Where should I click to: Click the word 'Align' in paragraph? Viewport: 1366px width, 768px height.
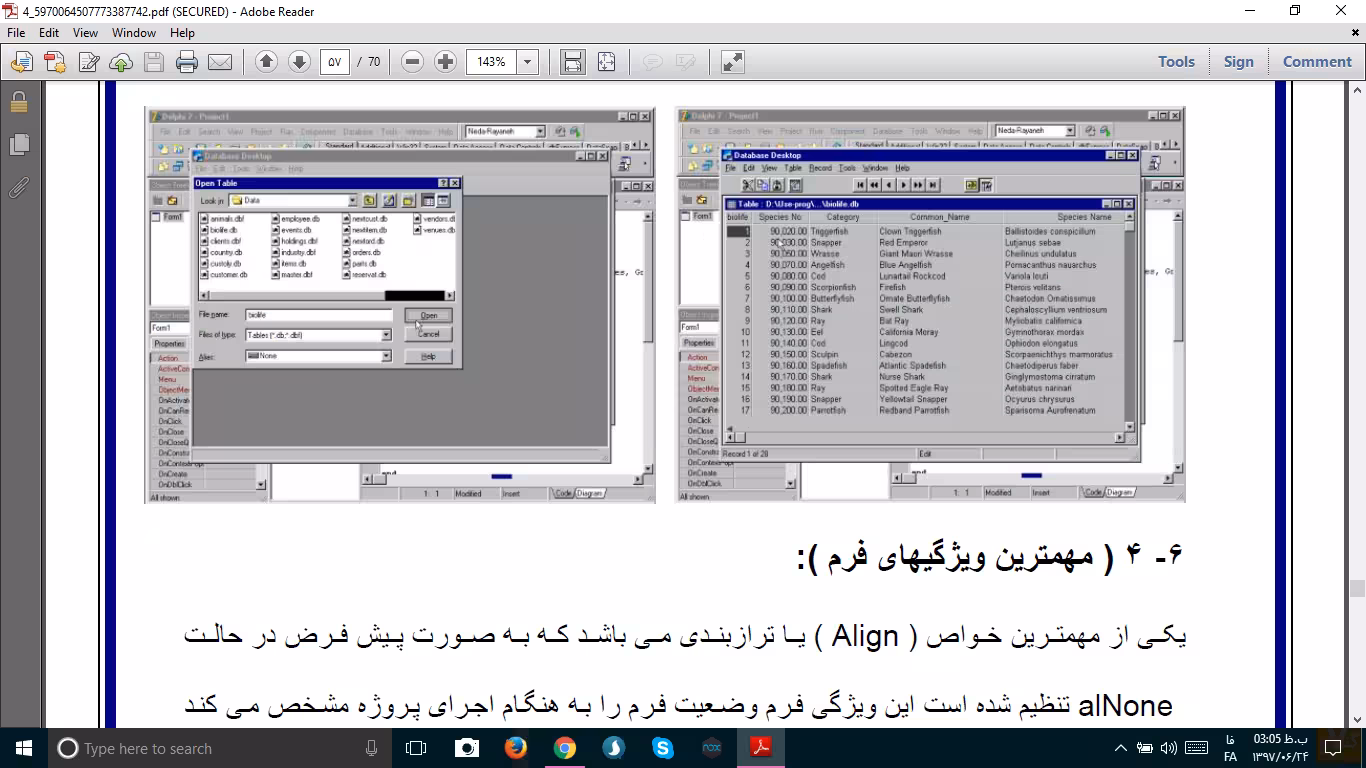pos(866,638)
